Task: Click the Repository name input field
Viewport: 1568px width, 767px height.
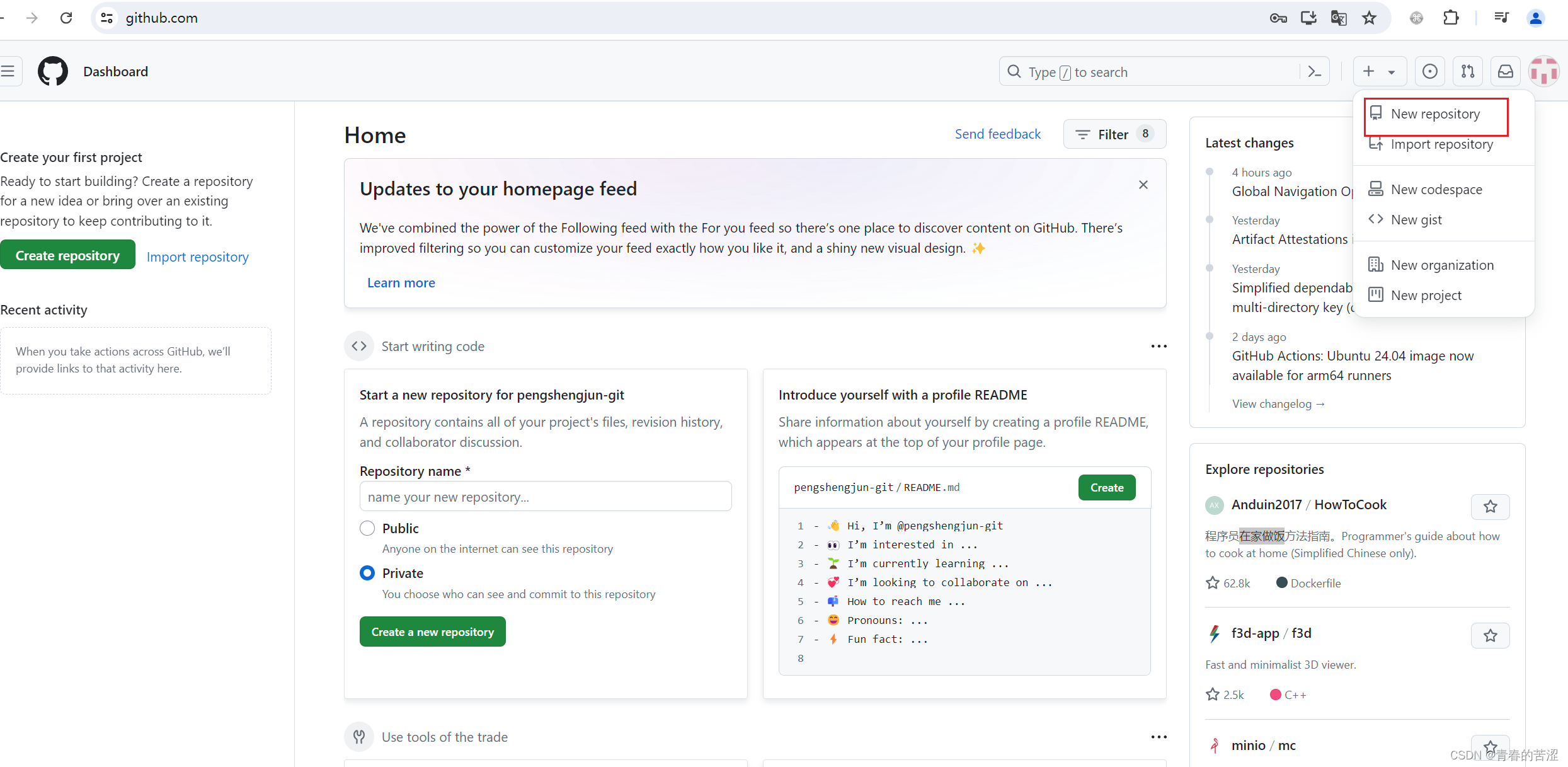Action: pyautogui.click(x=545, y=497)
